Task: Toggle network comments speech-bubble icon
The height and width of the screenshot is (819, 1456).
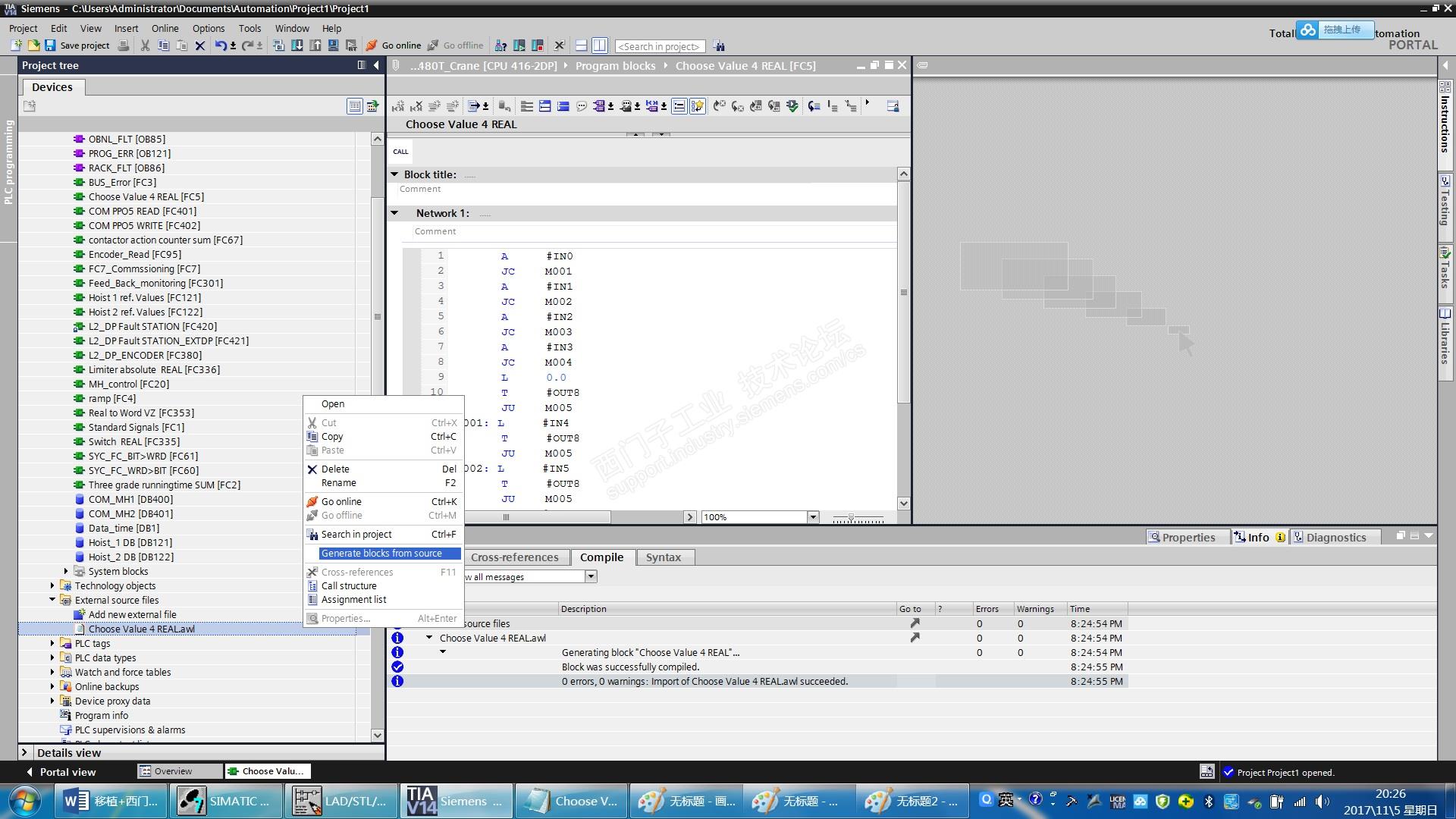Action: click(x=582, y=106)
